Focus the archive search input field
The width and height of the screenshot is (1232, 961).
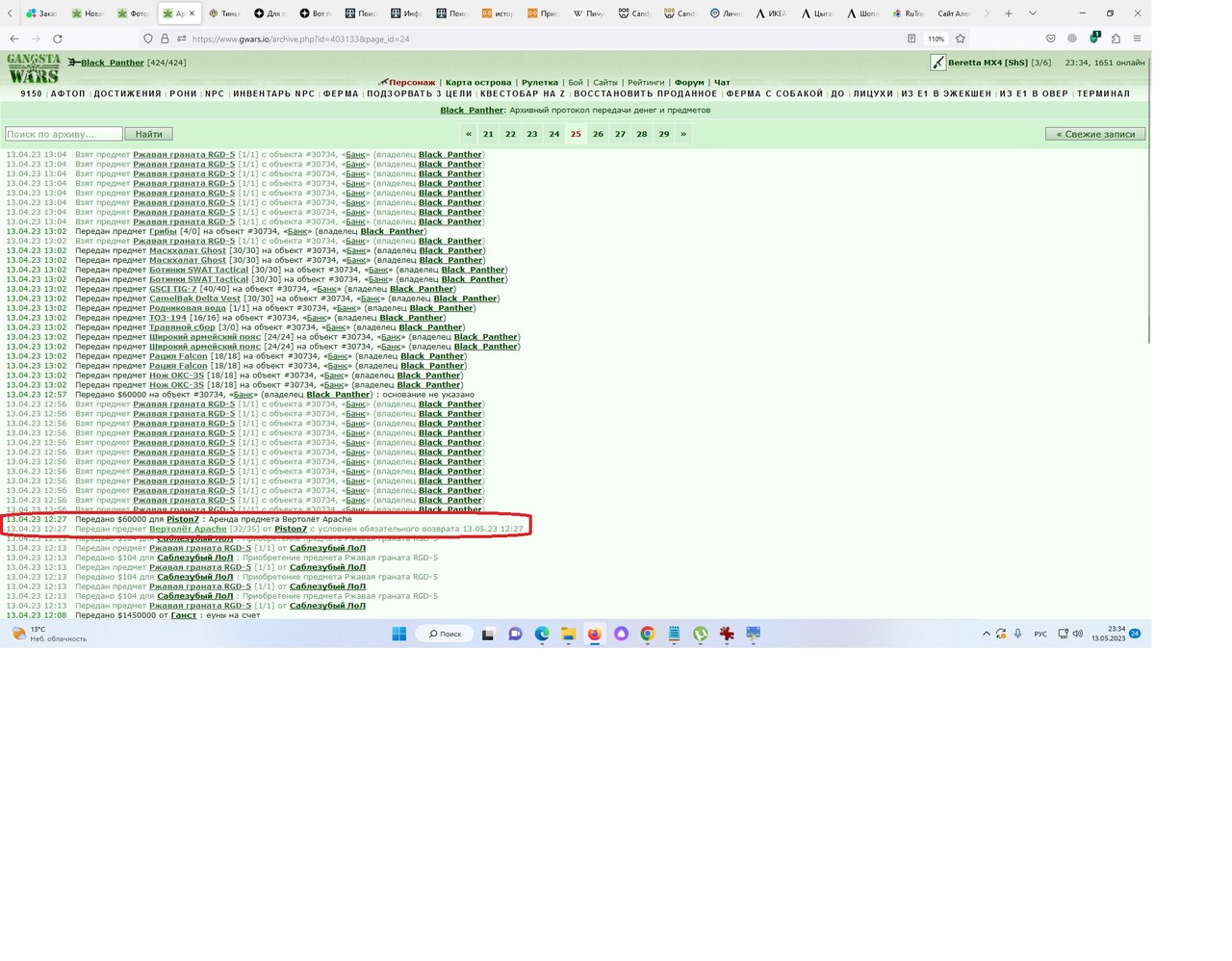point(64,134)
